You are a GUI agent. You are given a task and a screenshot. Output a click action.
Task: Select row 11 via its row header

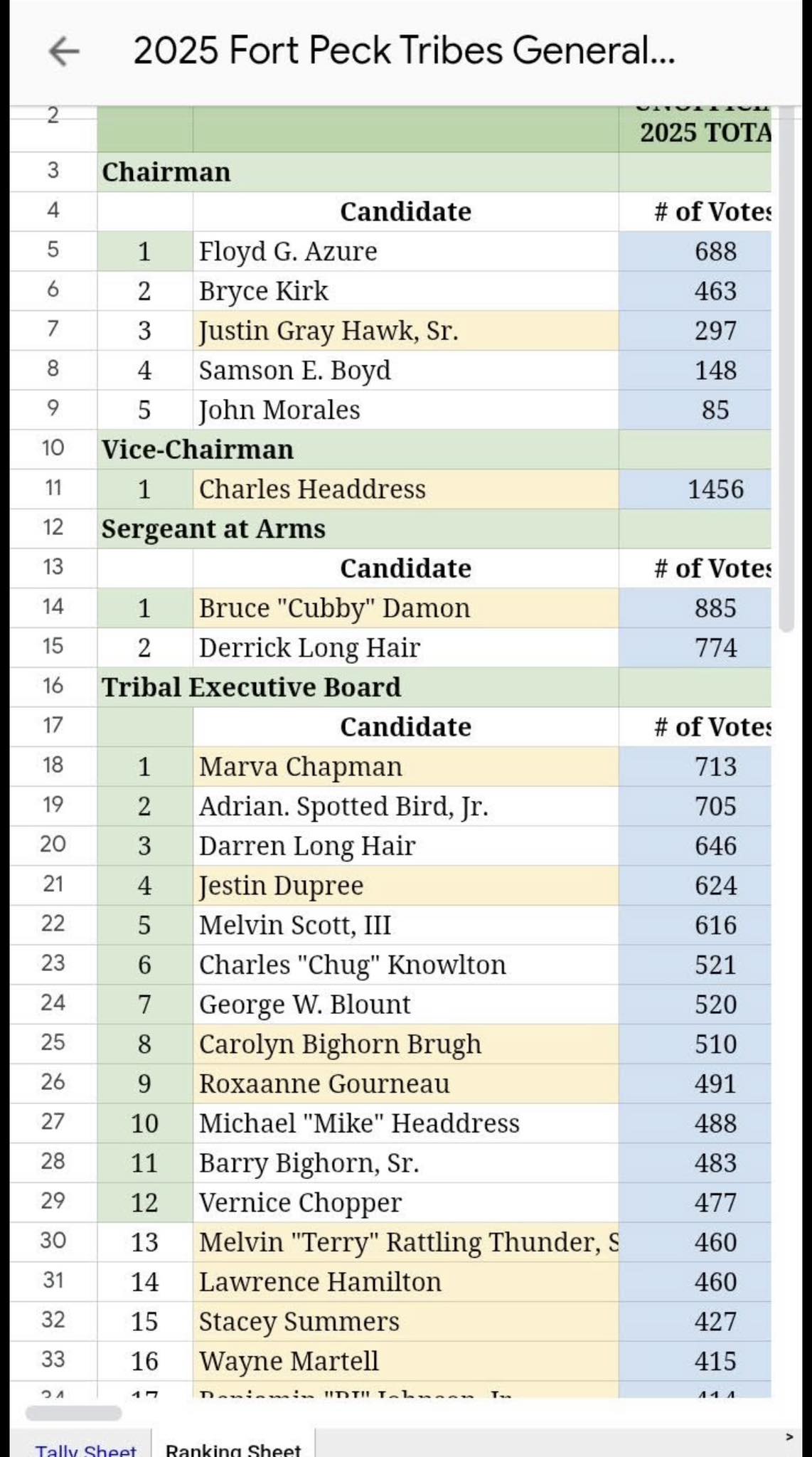53,488
